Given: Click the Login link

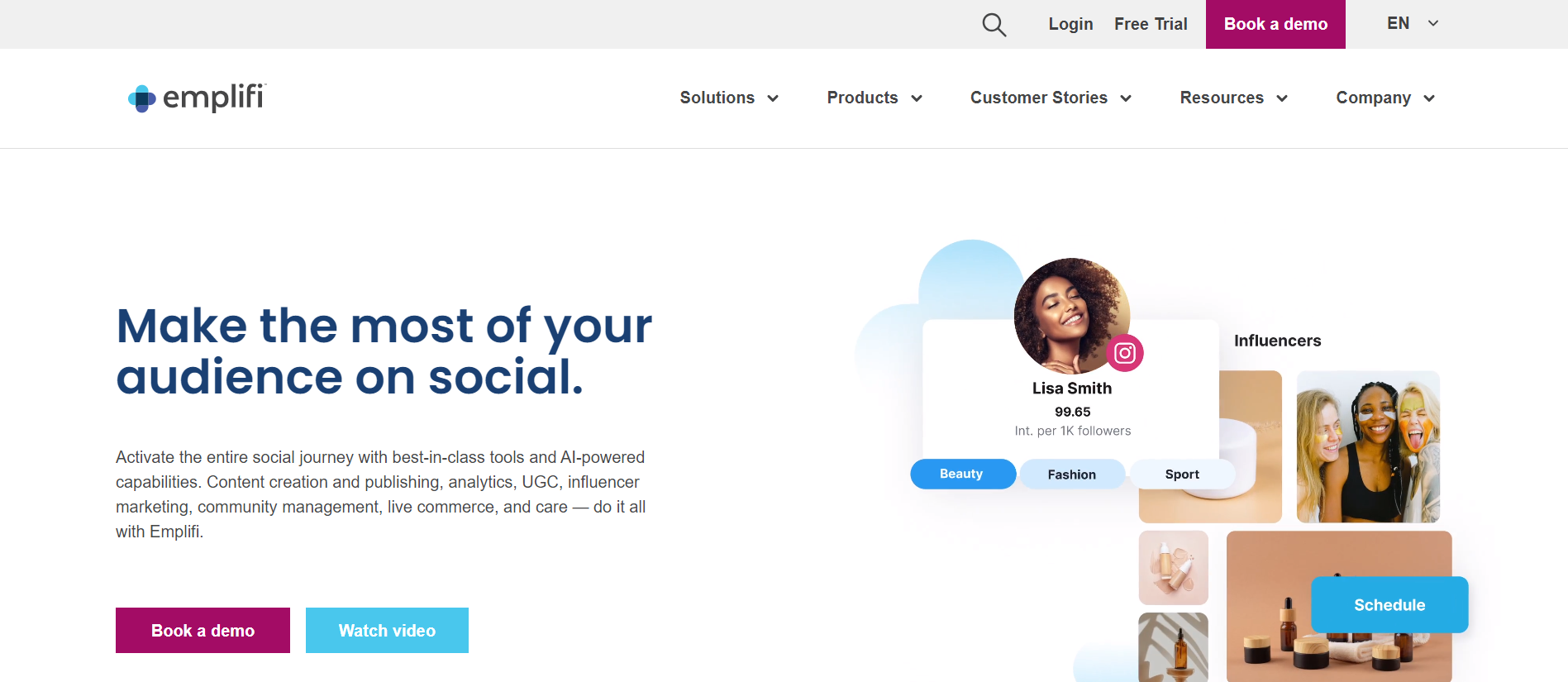Looking at the screenshot, I should (x=1070, y=24).
